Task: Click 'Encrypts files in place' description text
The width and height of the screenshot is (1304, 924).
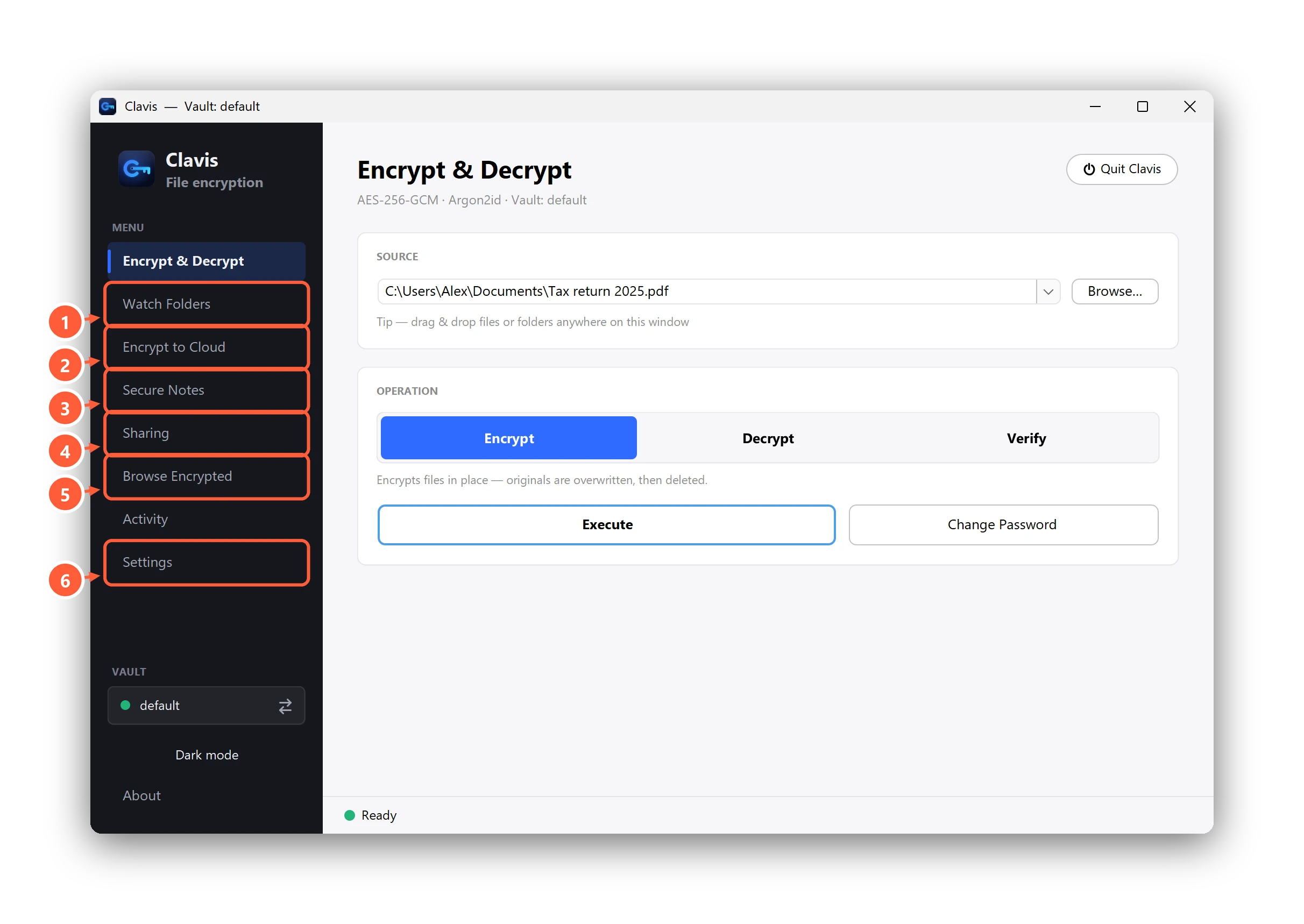Action: (x=542, y=480)
